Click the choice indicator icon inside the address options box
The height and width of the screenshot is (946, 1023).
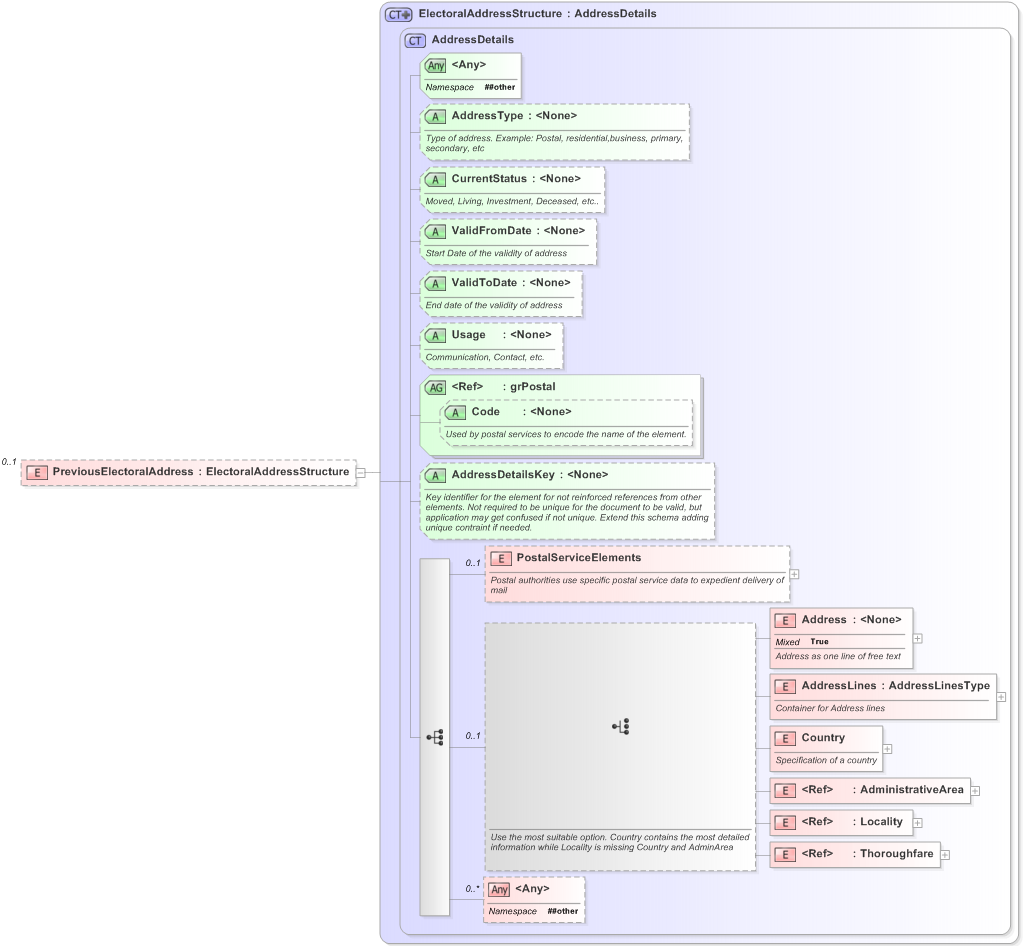click(621, 727)
